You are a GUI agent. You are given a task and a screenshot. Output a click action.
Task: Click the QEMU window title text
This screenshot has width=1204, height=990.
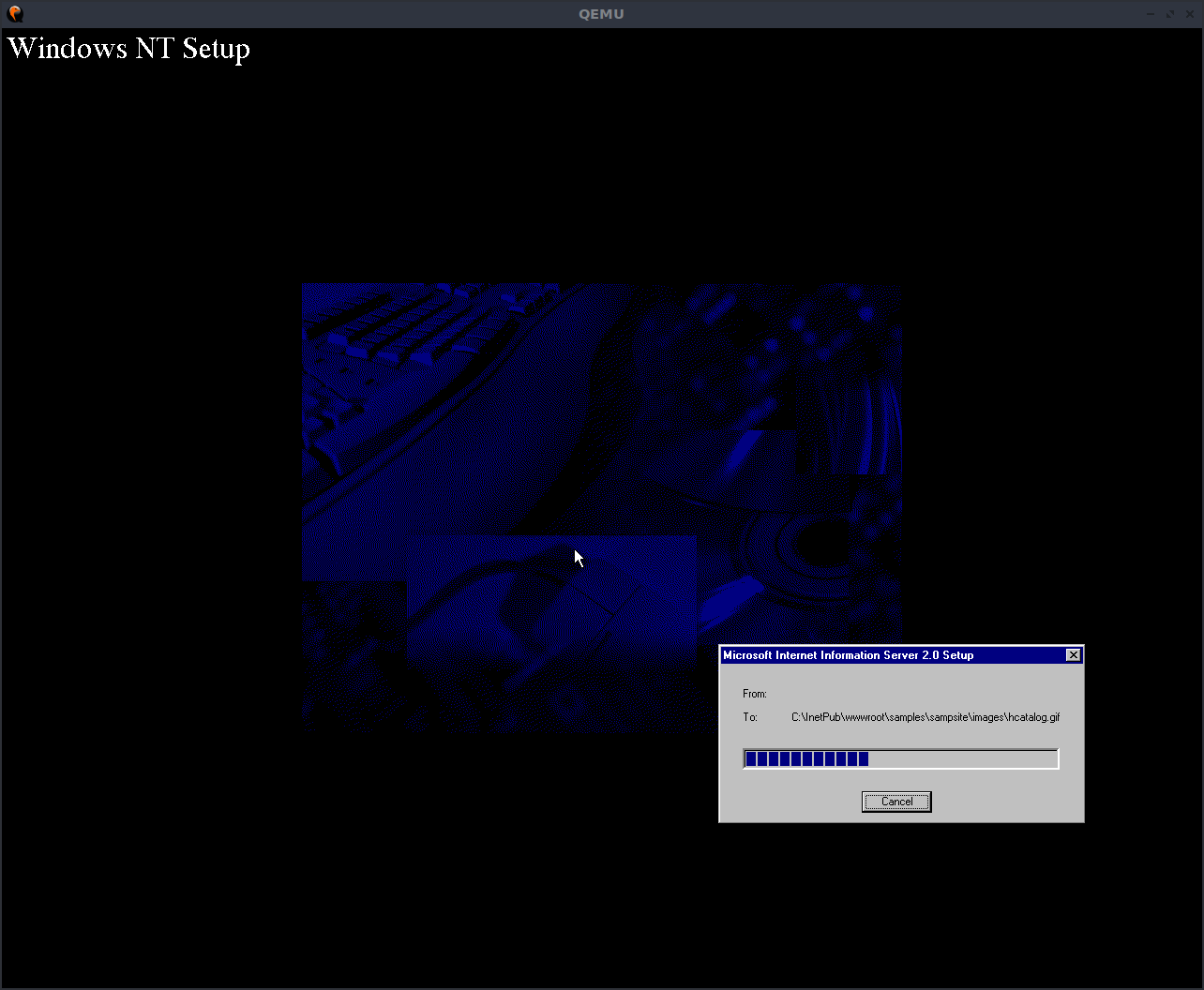(601, 14)
